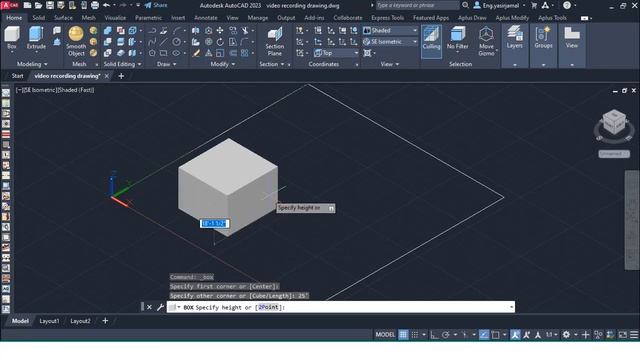Open the Surface ribbon tab
Screen dimensions: 640x360
pos(63,18)
